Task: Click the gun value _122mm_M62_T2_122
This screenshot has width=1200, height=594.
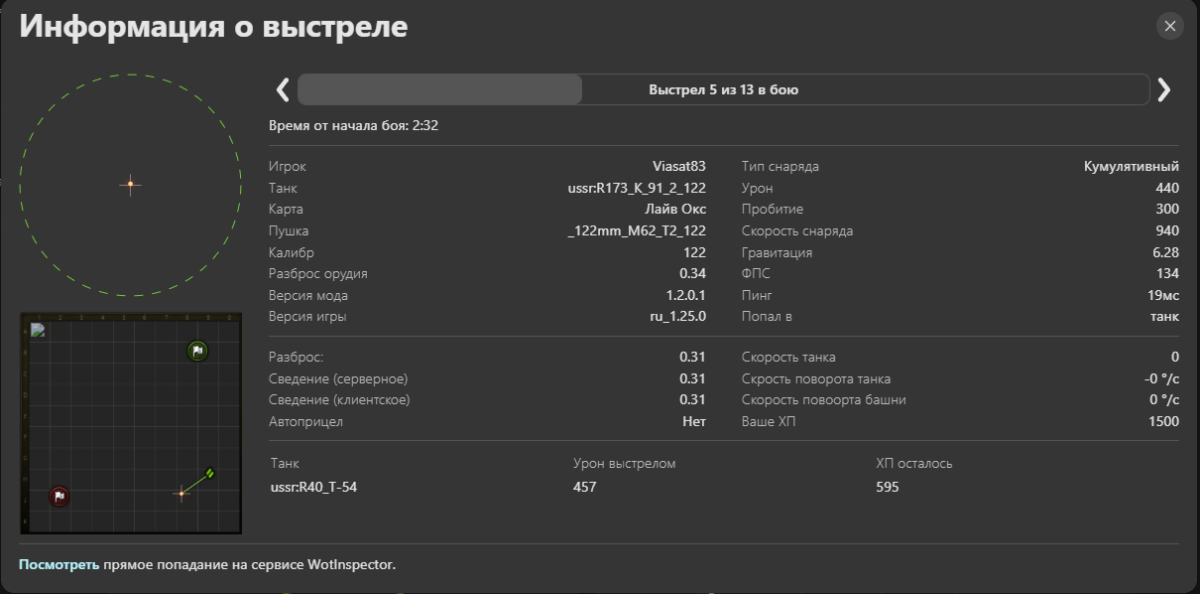Action: coord(636,231)
